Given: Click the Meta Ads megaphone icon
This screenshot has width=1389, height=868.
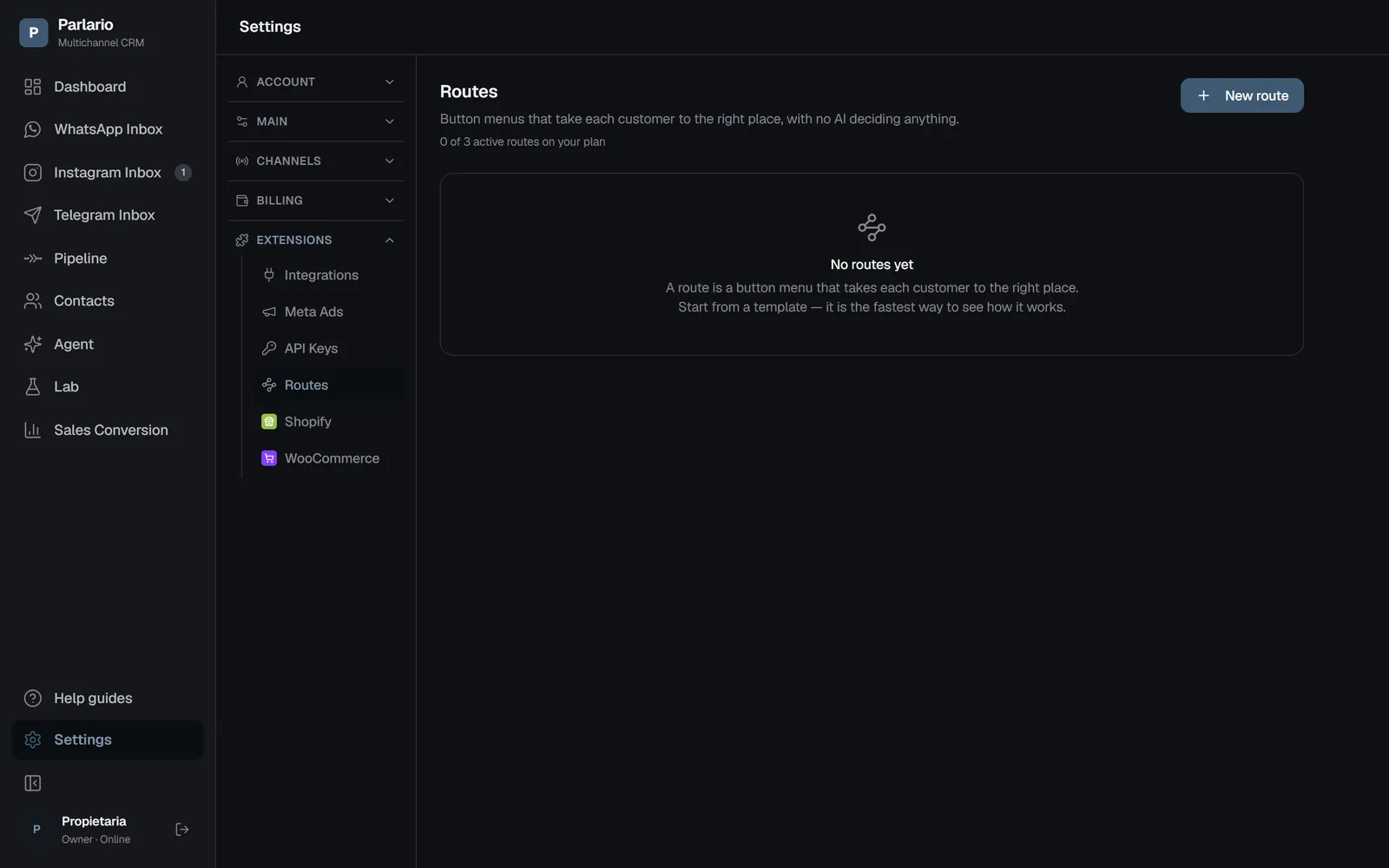Looking at the screenshot, I should [269, 312].
